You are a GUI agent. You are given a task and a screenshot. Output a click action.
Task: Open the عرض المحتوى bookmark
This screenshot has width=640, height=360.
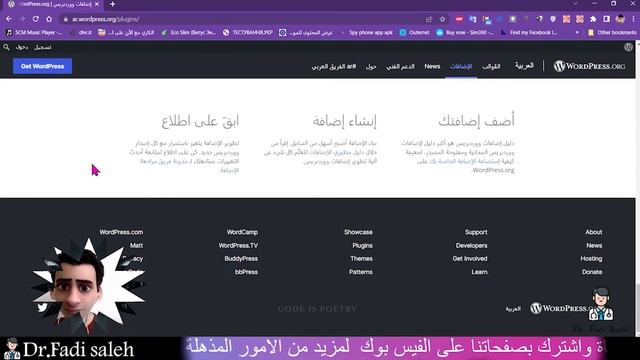coord(306,32)
